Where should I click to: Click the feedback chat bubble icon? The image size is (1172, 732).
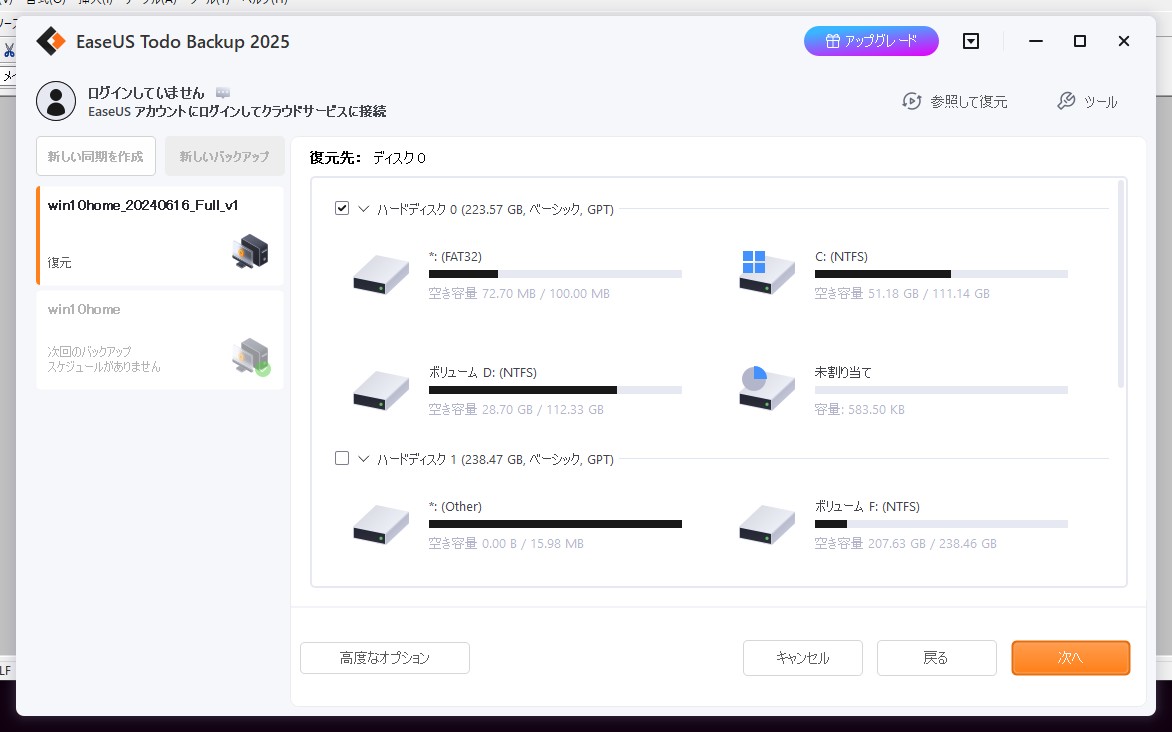click(223, 93)
